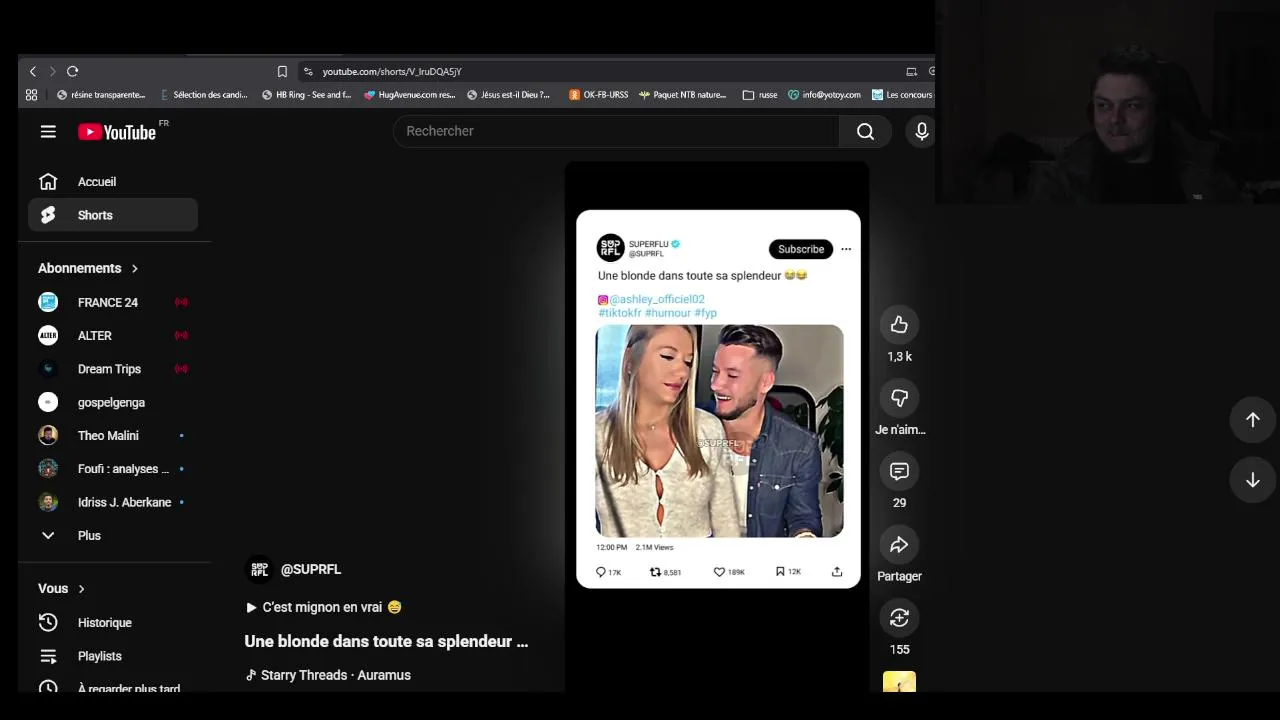Image resolution: width=1280 pixels, height=720 pixels.
Task: Open the Idriss J. Aberkane subscription
Action: click(x=113, y=502)
